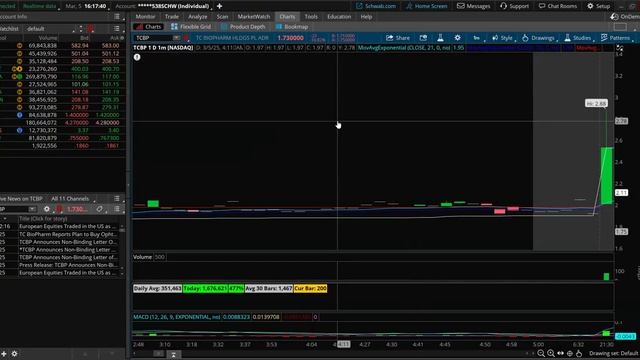This screenshot has height=360, width=640.
Task: Open the Setup menu
Action: 598,6
